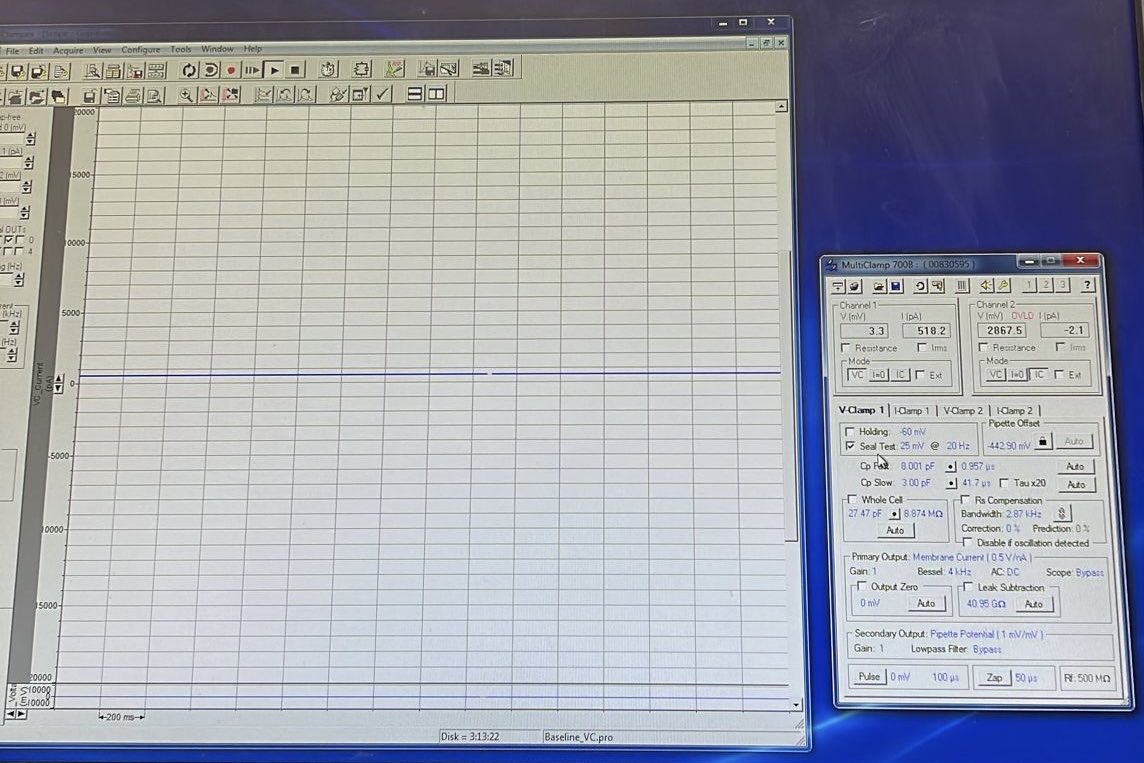Click the Cp Fast Auto button
The image size is (1144, 763).
(1075, 466)
